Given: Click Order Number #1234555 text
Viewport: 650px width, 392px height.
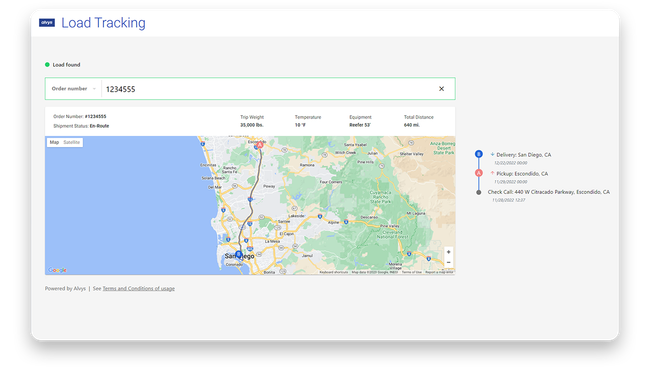Looking at the screenshot, I should pyautogui.click(x=80, y=116).
